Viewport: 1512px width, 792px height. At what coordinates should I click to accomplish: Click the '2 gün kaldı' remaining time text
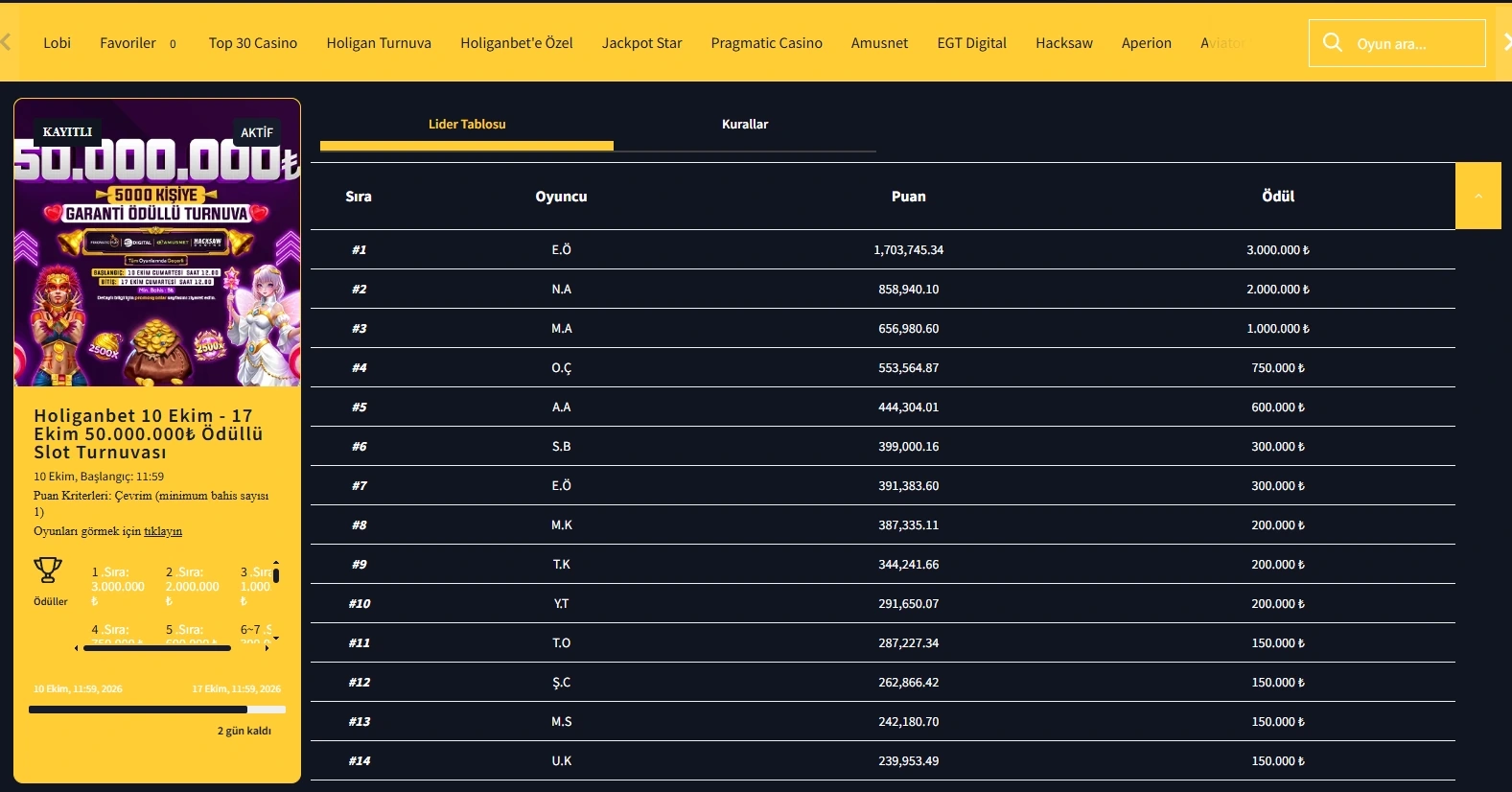pyautogui.click(x=244, y=731)
